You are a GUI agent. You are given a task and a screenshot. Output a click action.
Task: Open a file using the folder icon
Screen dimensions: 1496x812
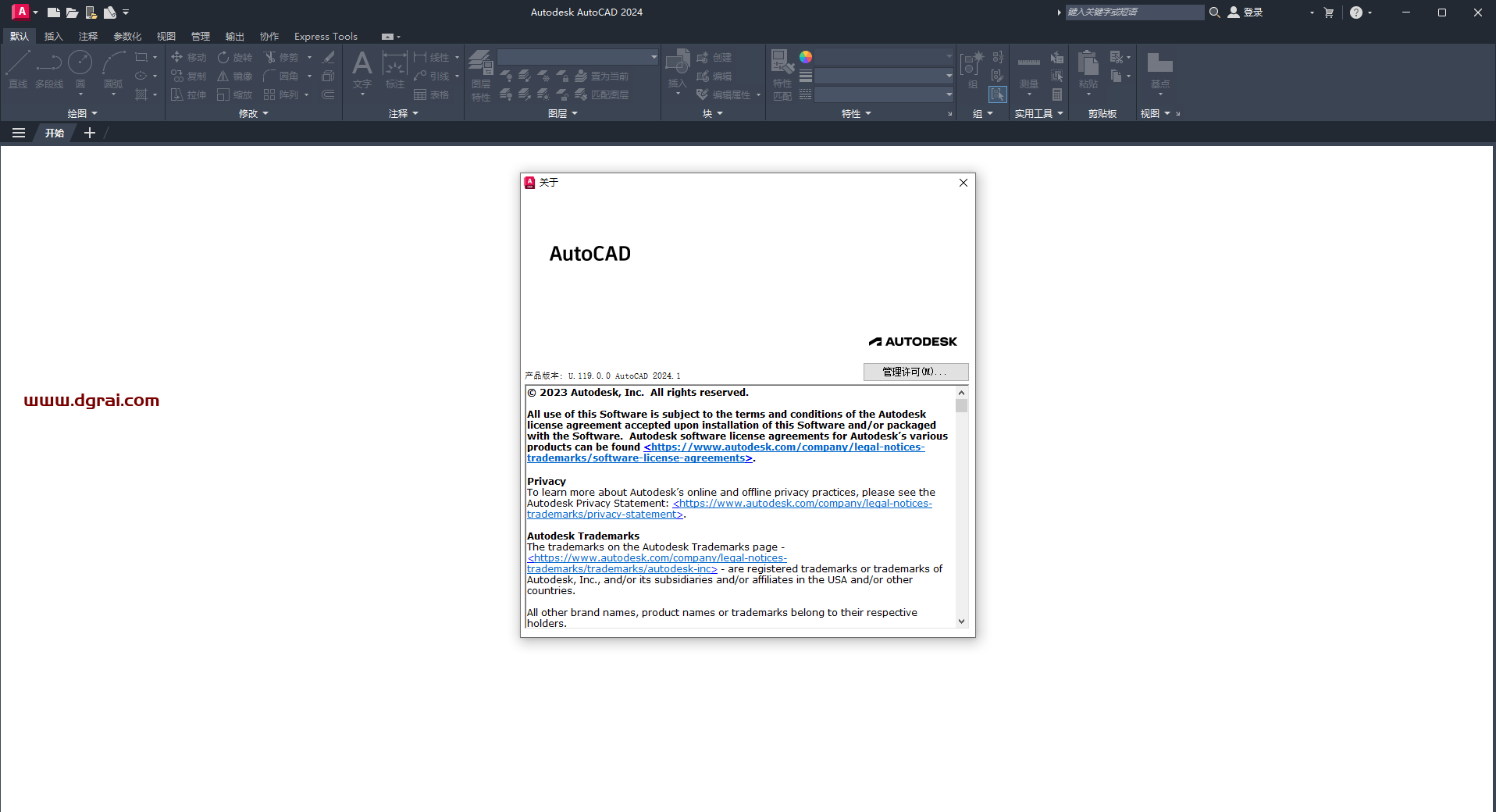coord(72,12)
